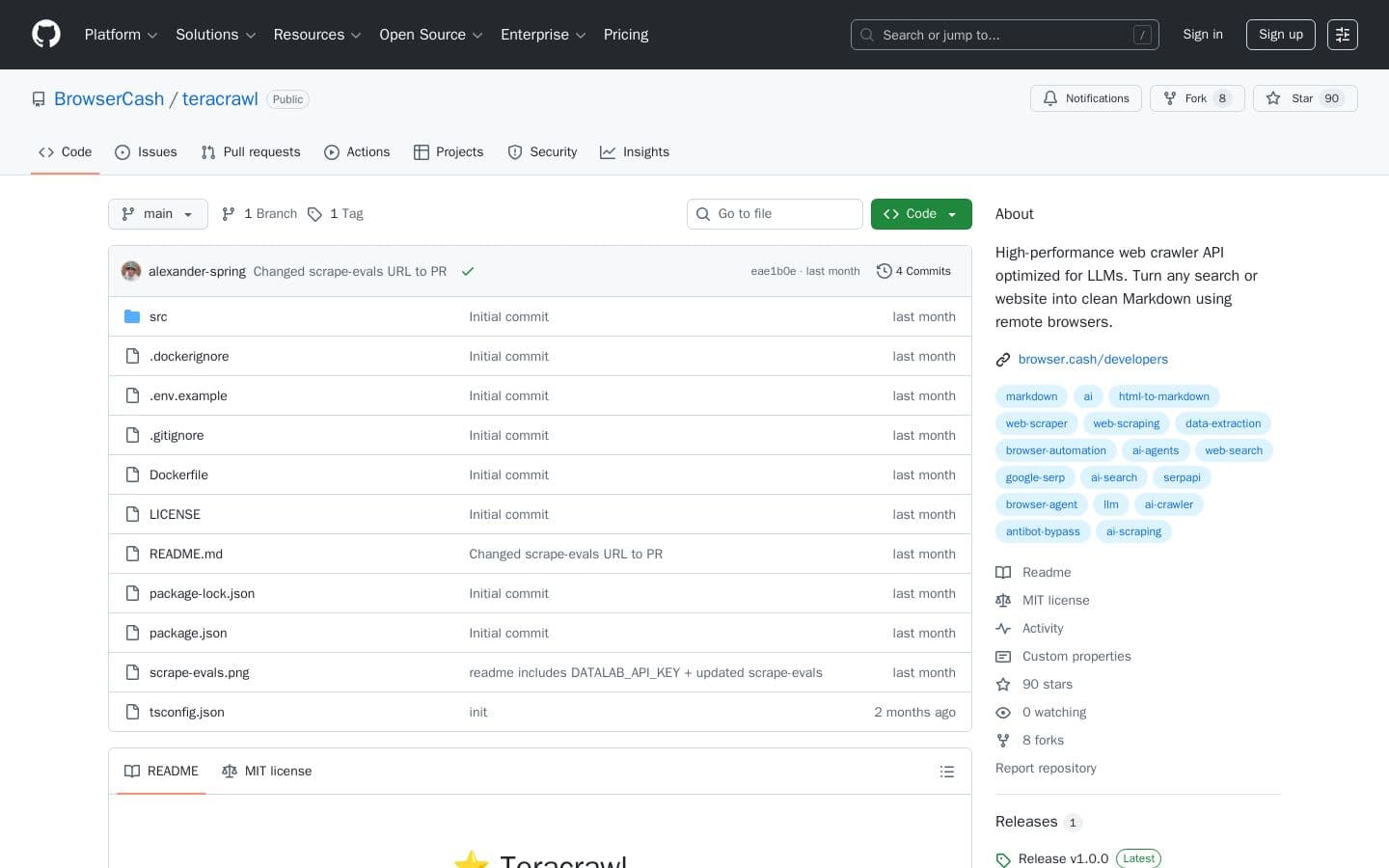This screenshot has width=1389, height=868.
Task: Click Report repository link
Action: coord(1046,769)
